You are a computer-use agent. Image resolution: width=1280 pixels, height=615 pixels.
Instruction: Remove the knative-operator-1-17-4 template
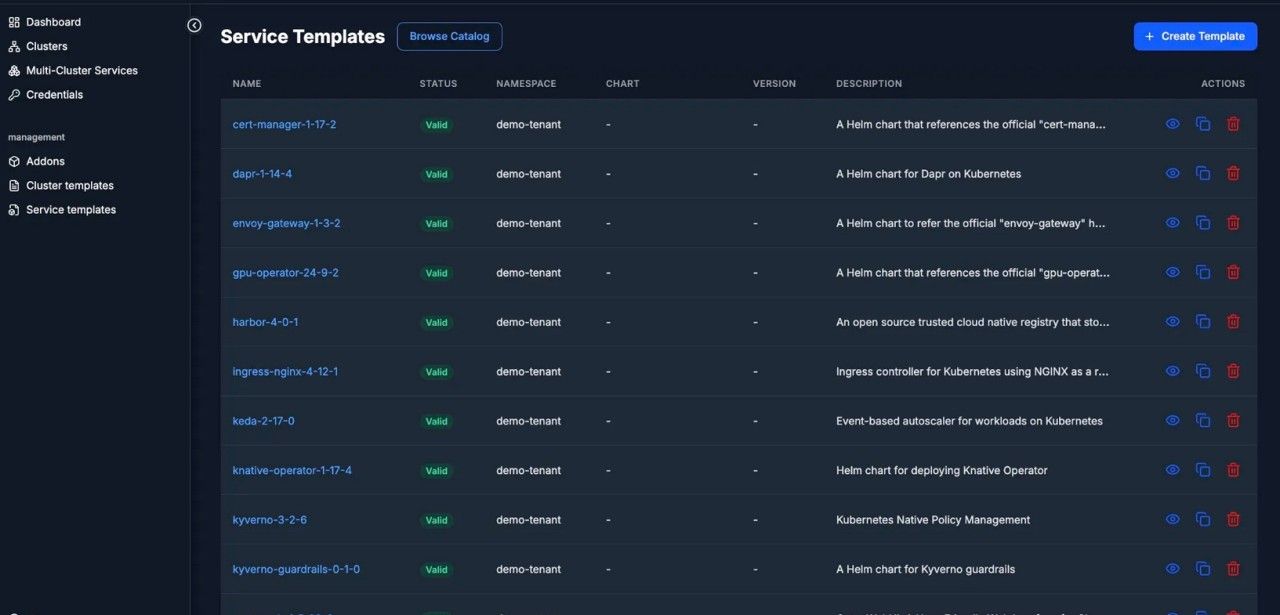1233,470
